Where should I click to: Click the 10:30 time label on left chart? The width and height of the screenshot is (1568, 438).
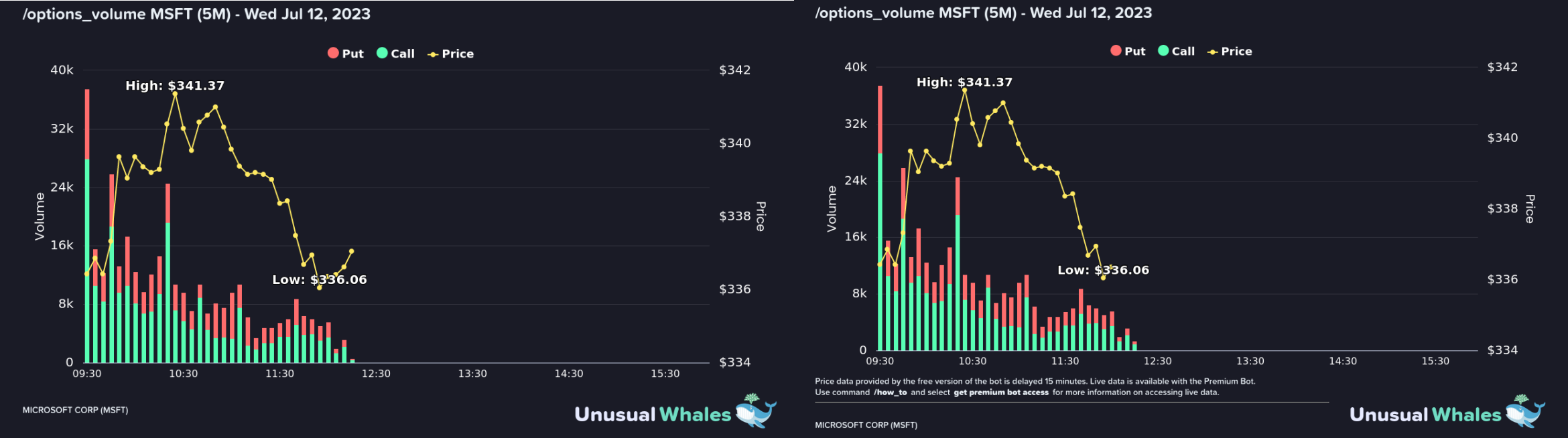(183, 374)
